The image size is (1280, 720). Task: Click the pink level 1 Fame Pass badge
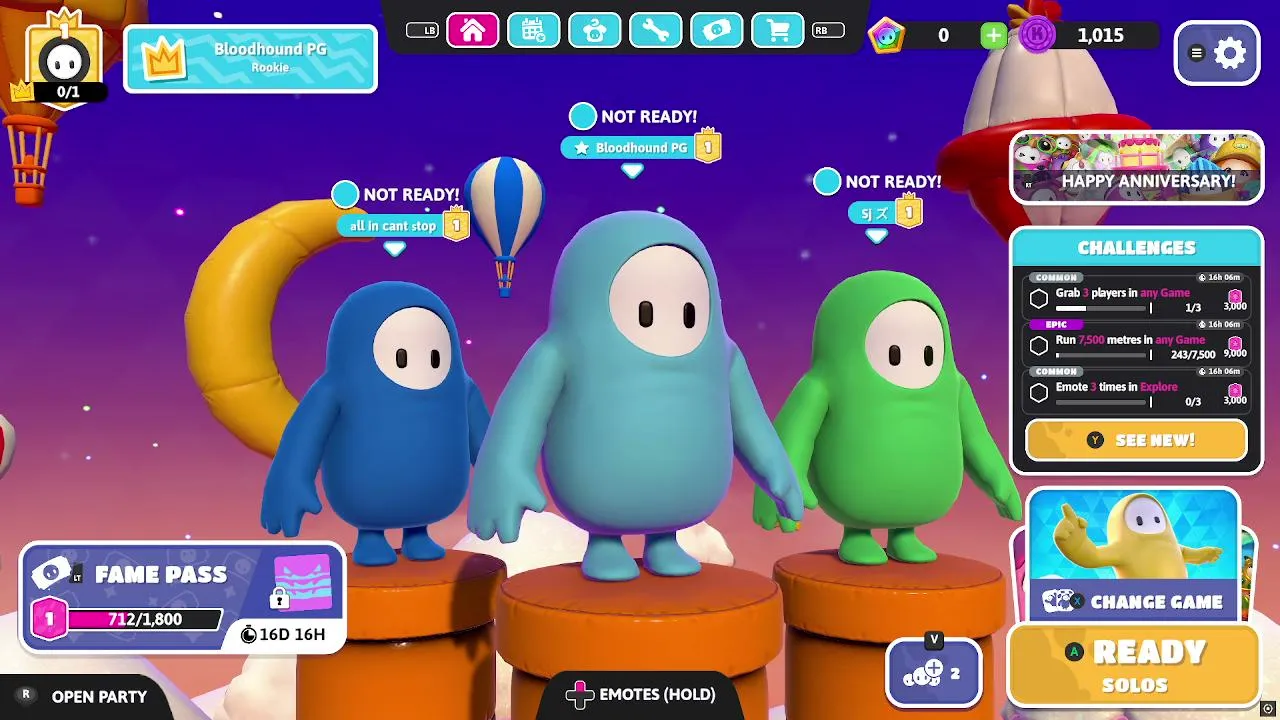pos(48,619)
